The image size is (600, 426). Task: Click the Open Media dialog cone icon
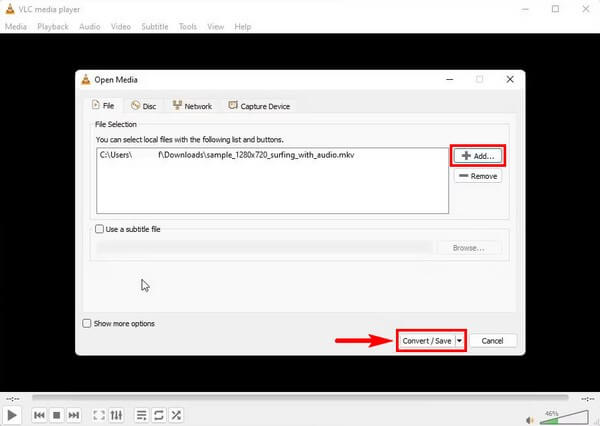coord(86,79)
